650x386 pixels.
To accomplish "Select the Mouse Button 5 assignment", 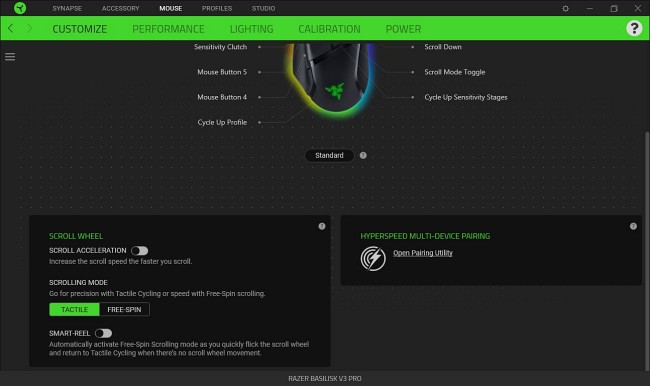I will click(x=222, y=72).
